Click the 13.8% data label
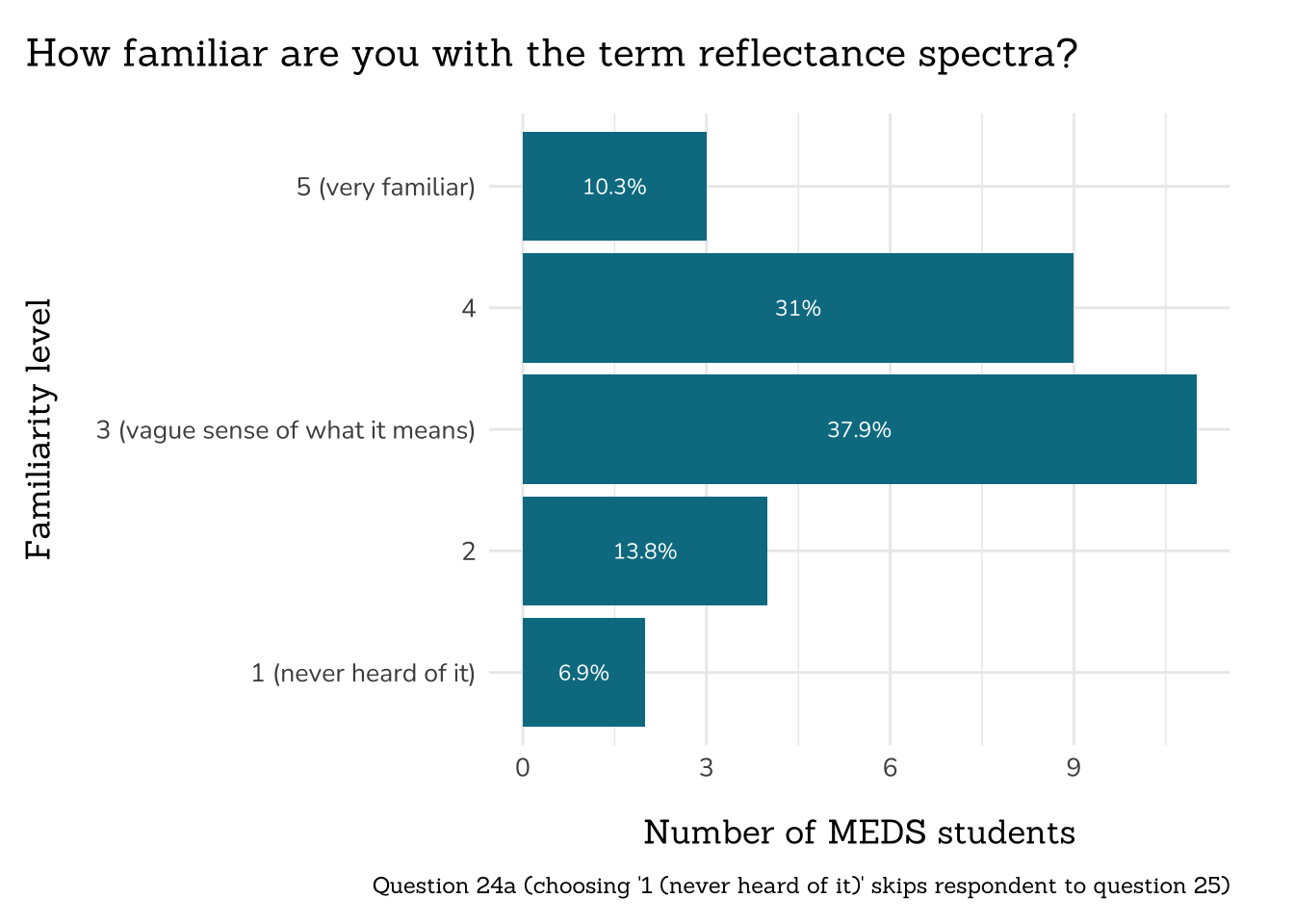Image resolution: width=1294 pixels, height=924 pixels. 645,552
